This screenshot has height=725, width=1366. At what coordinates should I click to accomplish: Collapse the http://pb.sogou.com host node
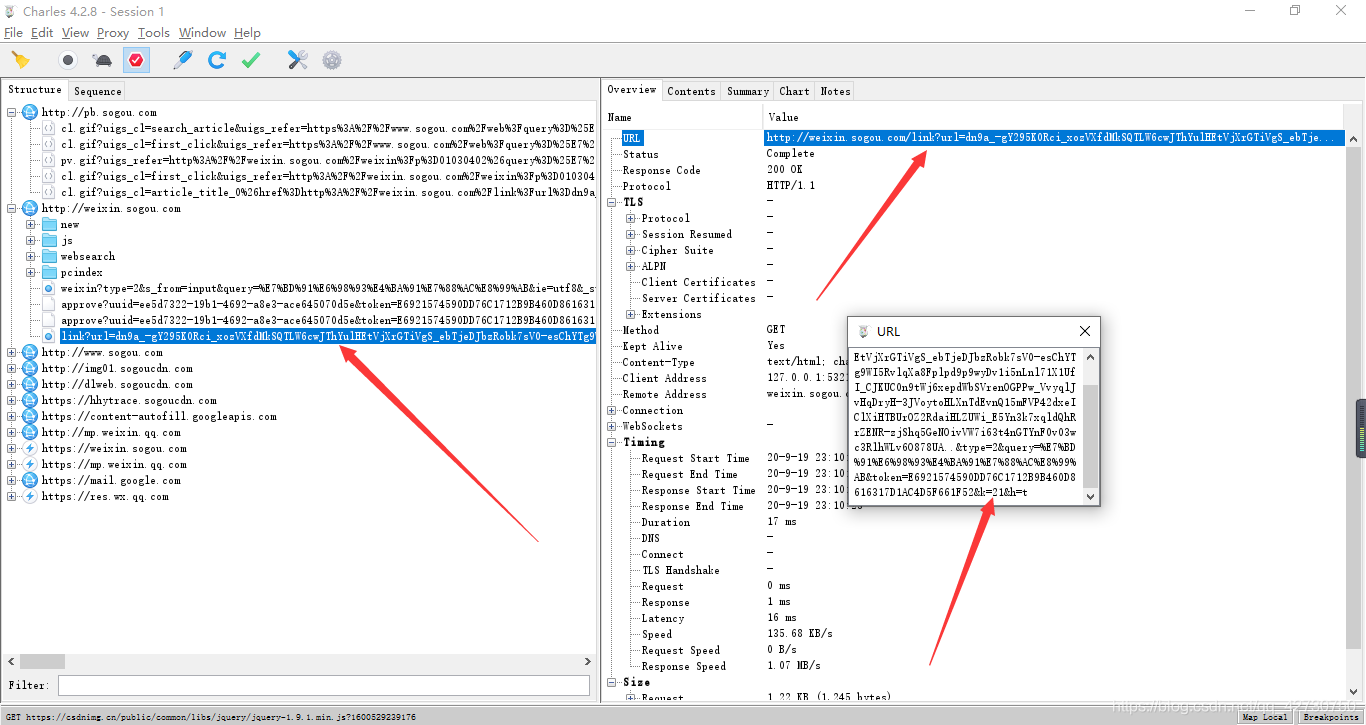click(12, 112)
